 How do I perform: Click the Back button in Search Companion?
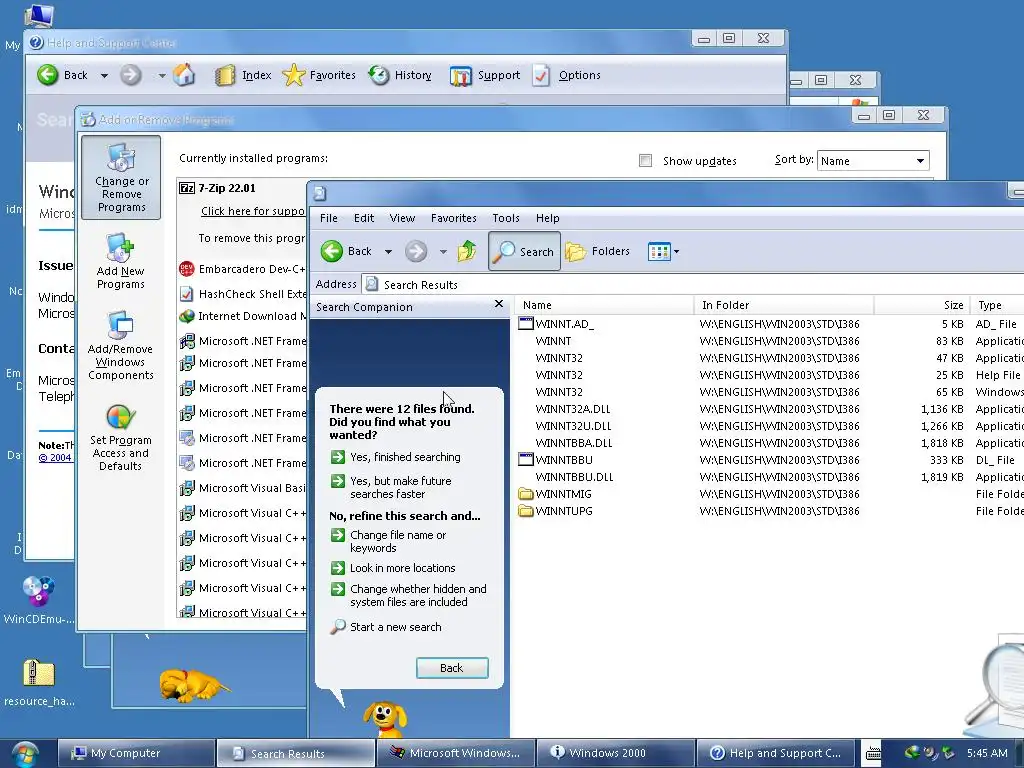pos(452,668)
